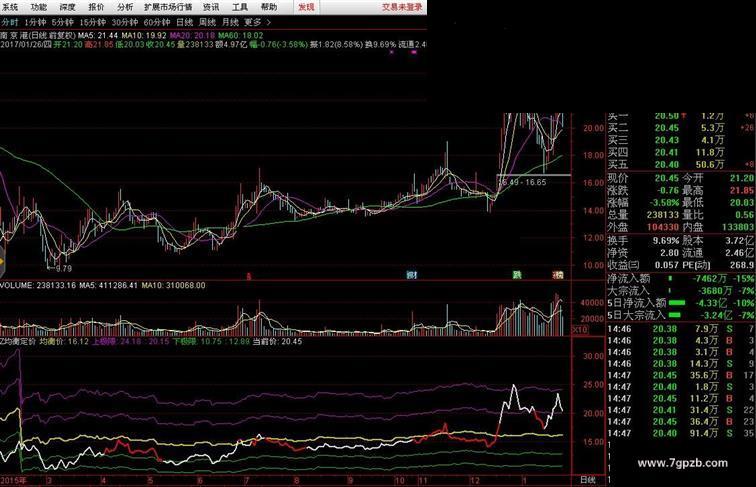
Task: Click the 买五 bid row
Action: [680, 164]
